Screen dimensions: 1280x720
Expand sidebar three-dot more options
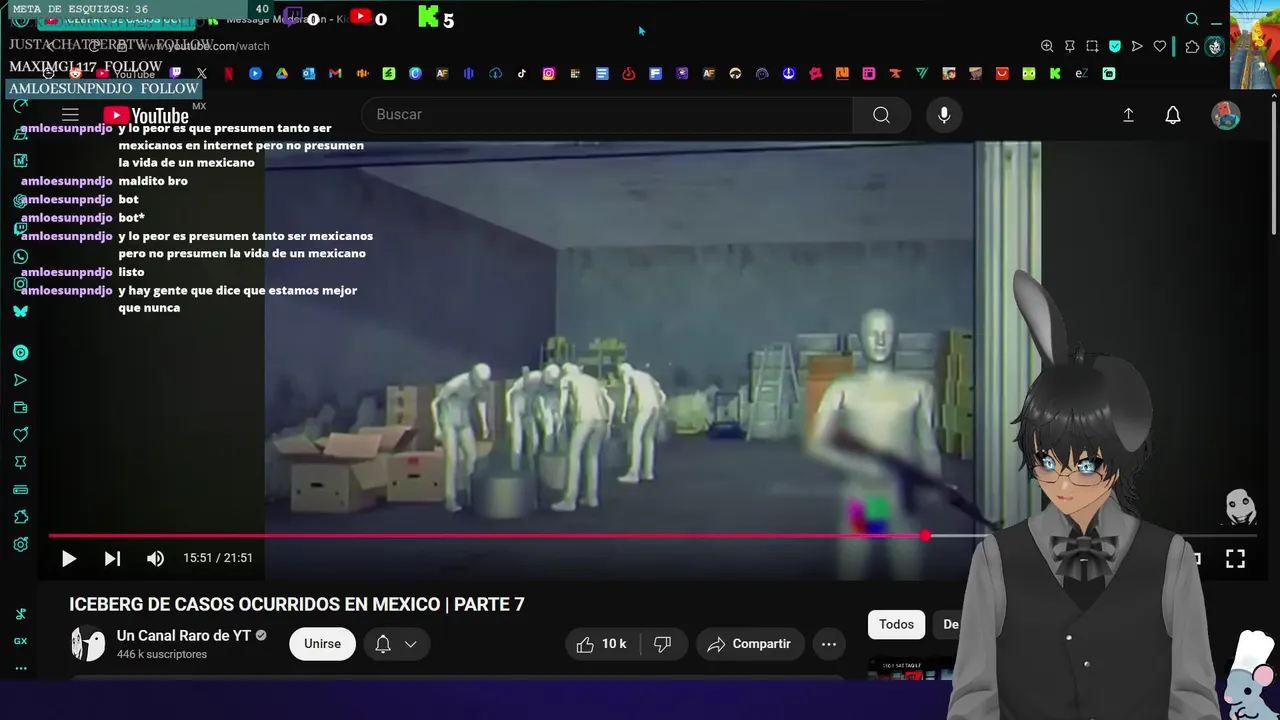click(x=20, y=668)
